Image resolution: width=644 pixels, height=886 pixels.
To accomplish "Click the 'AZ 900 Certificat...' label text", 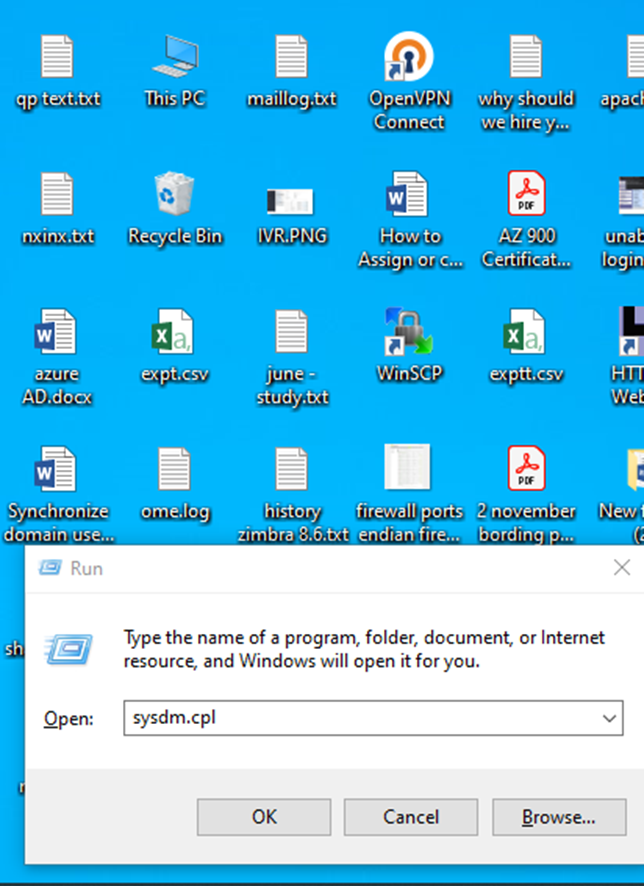I will 526,248.
